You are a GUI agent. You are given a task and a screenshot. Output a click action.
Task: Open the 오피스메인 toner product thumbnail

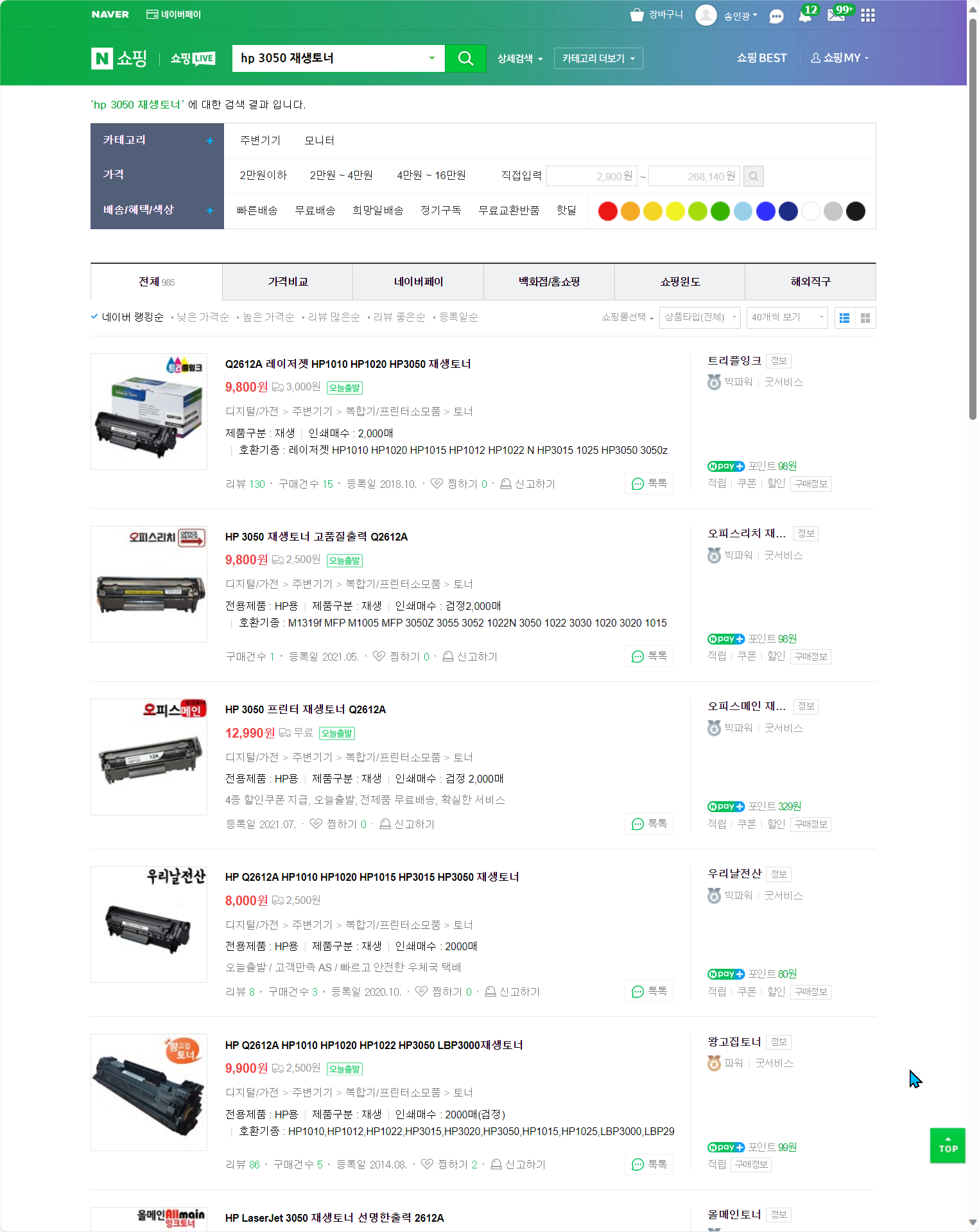pos(149,757)
